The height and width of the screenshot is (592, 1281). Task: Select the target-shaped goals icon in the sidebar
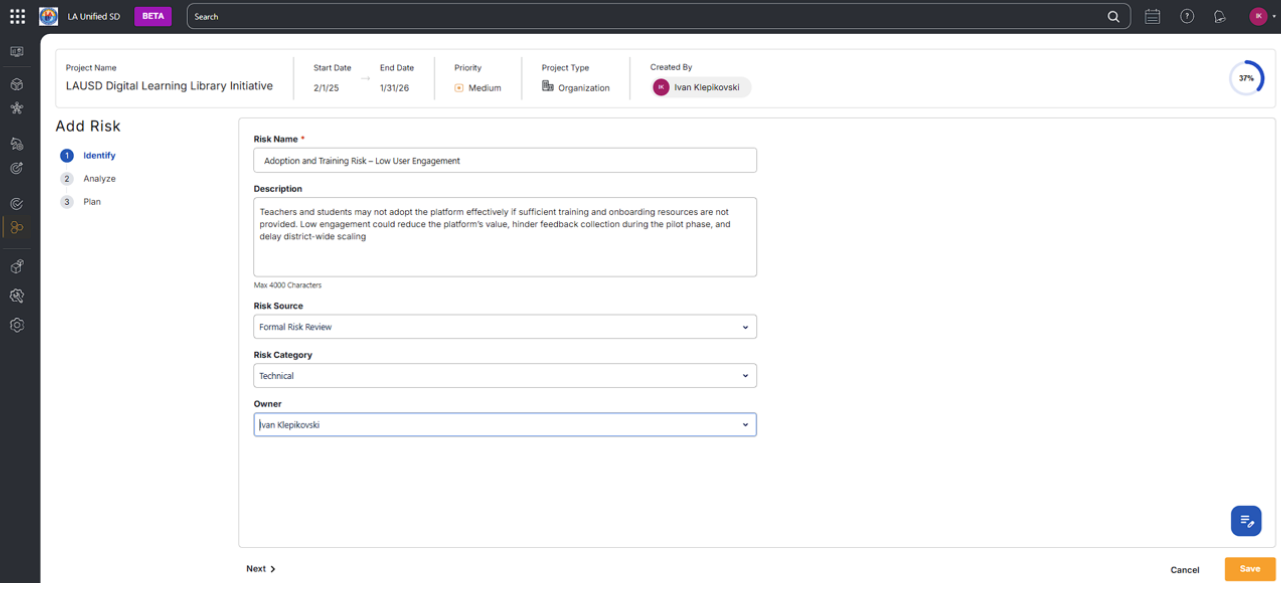(16, 168)
